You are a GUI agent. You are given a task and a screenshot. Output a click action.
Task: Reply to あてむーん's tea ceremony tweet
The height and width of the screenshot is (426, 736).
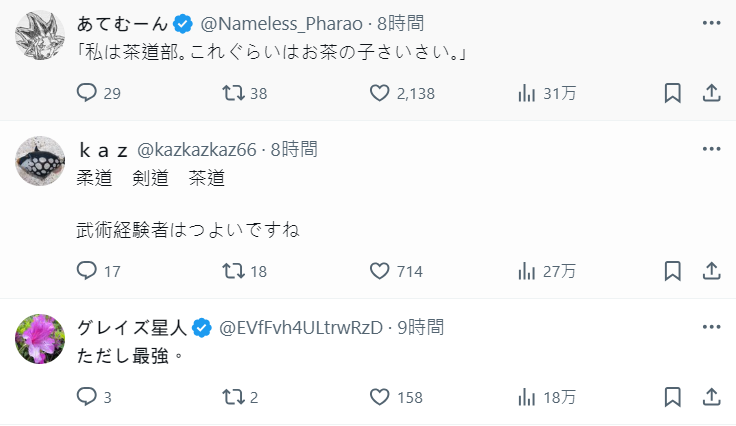(x=87, y=93)
